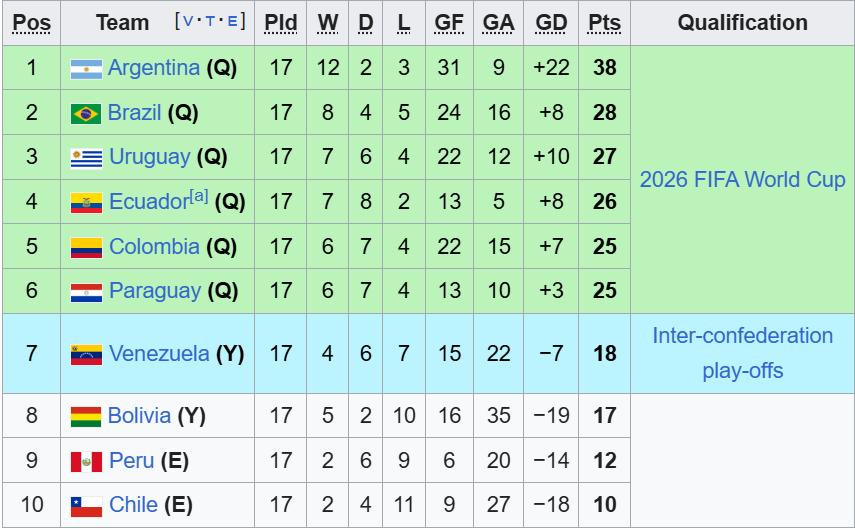
Task: Click the T (talk) template link
Action: click(209, 22)
